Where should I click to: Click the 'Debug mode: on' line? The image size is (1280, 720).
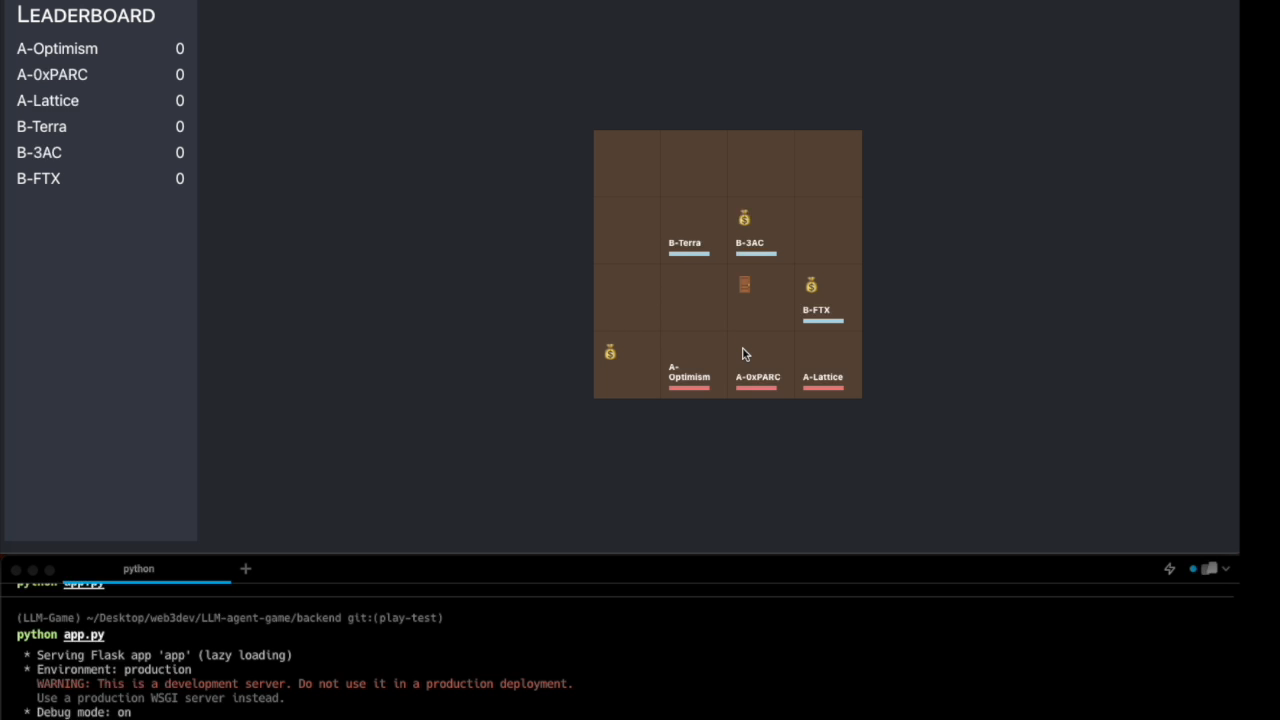pyautogui.click(x=77, y=713)
